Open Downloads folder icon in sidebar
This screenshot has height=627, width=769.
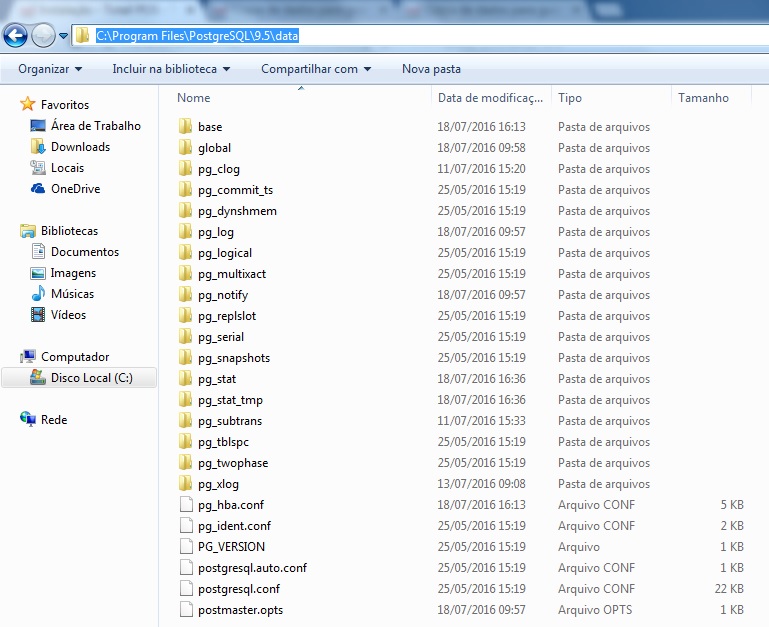point(38,146)
